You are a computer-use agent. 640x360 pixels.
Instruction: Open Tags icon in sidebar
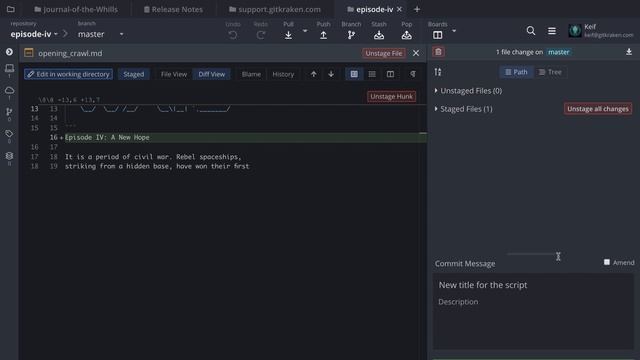point(9,133)
